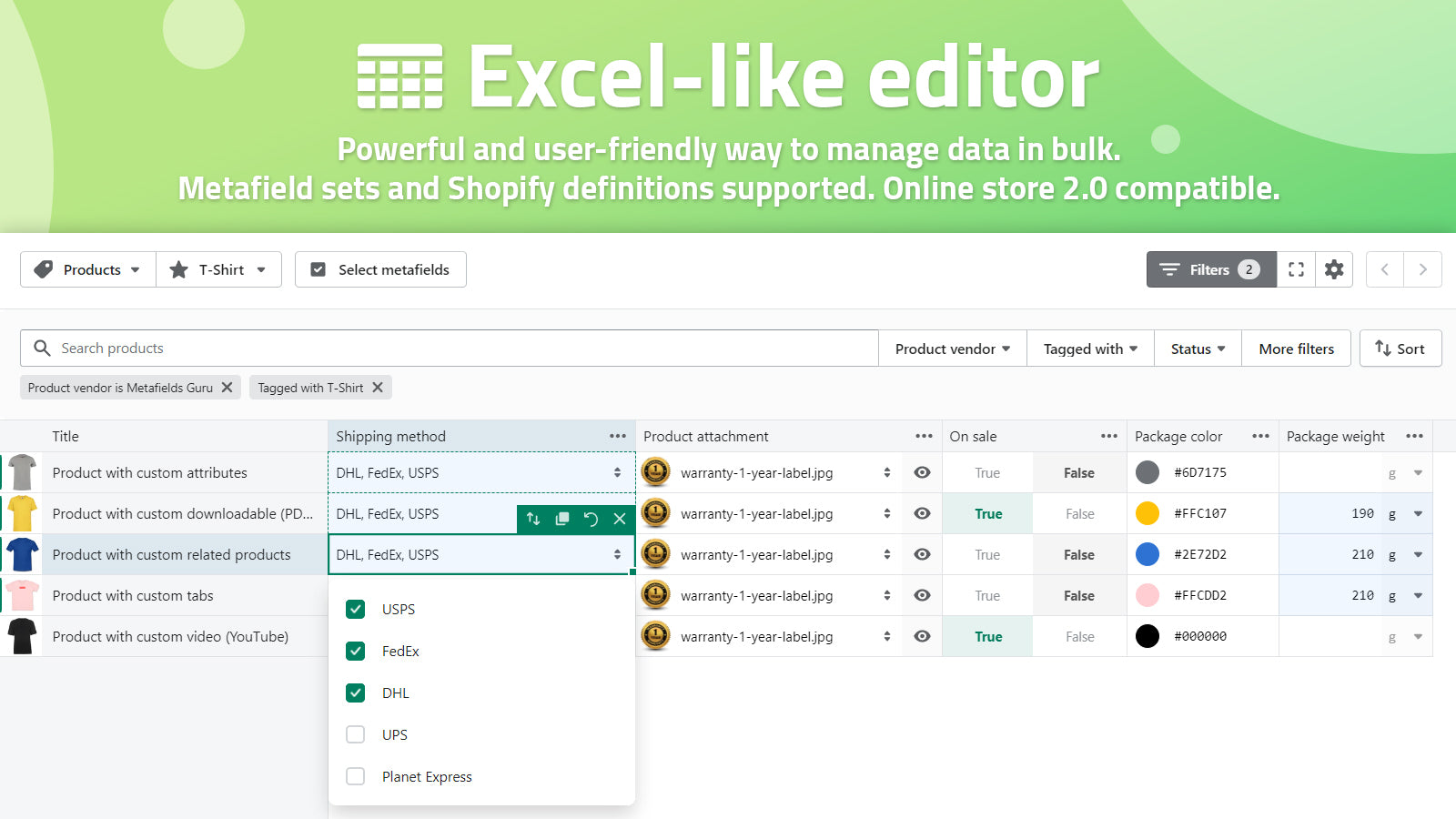
Task: Open the Products object type menu
Action: click(87, 269)
